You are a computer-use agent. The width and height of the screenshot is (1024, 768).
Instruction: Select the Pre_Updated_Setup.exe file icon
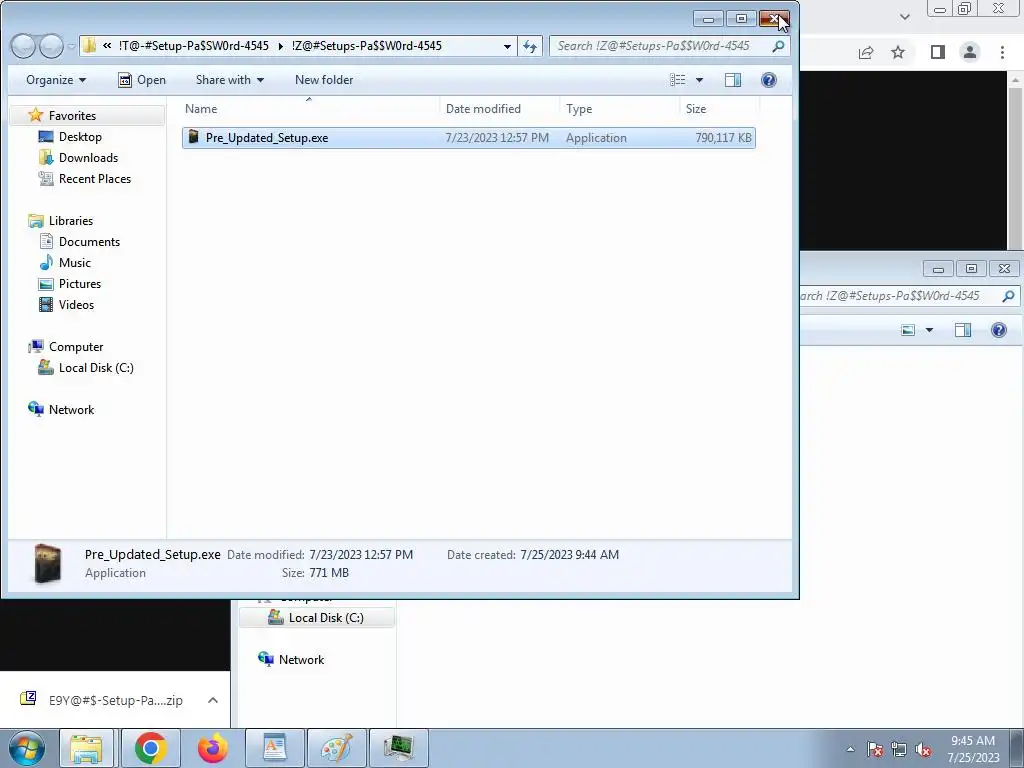pos(193,137)
